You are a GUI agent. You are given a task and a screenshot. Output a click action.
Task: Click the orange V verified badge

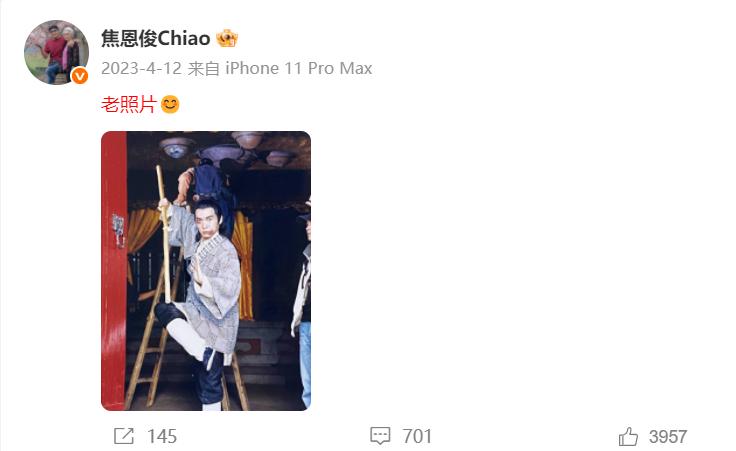[x=80, y=76]
